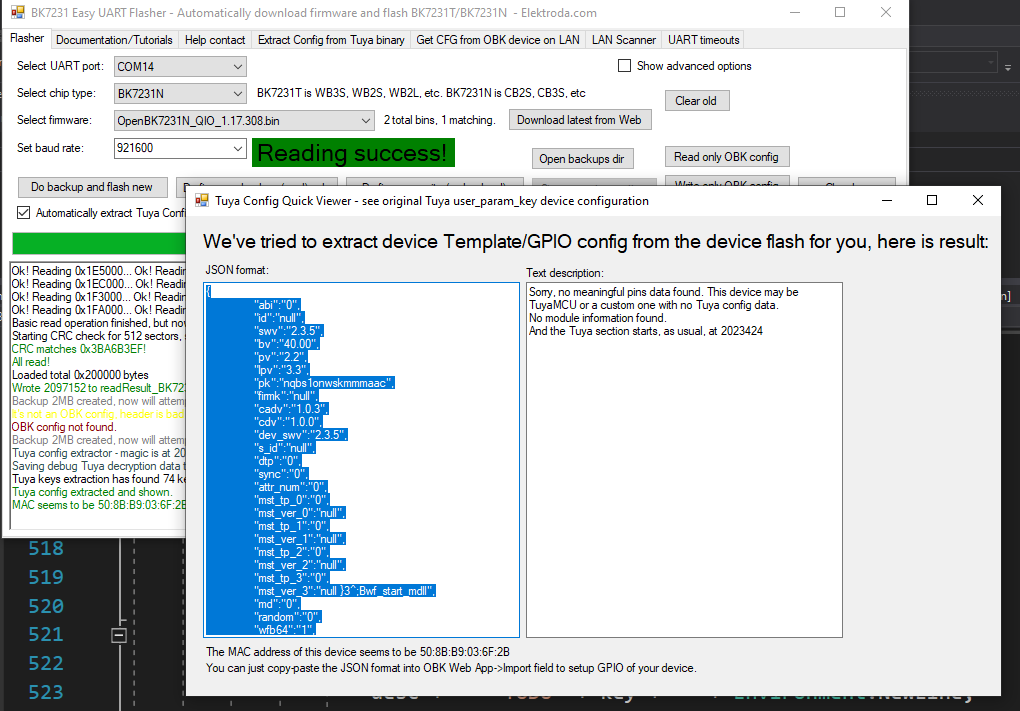The height and width of the screenshot is (711, 1020).
Task: Close the Tuya Config Quick Viewer window
Action: (x=978, y=200)
